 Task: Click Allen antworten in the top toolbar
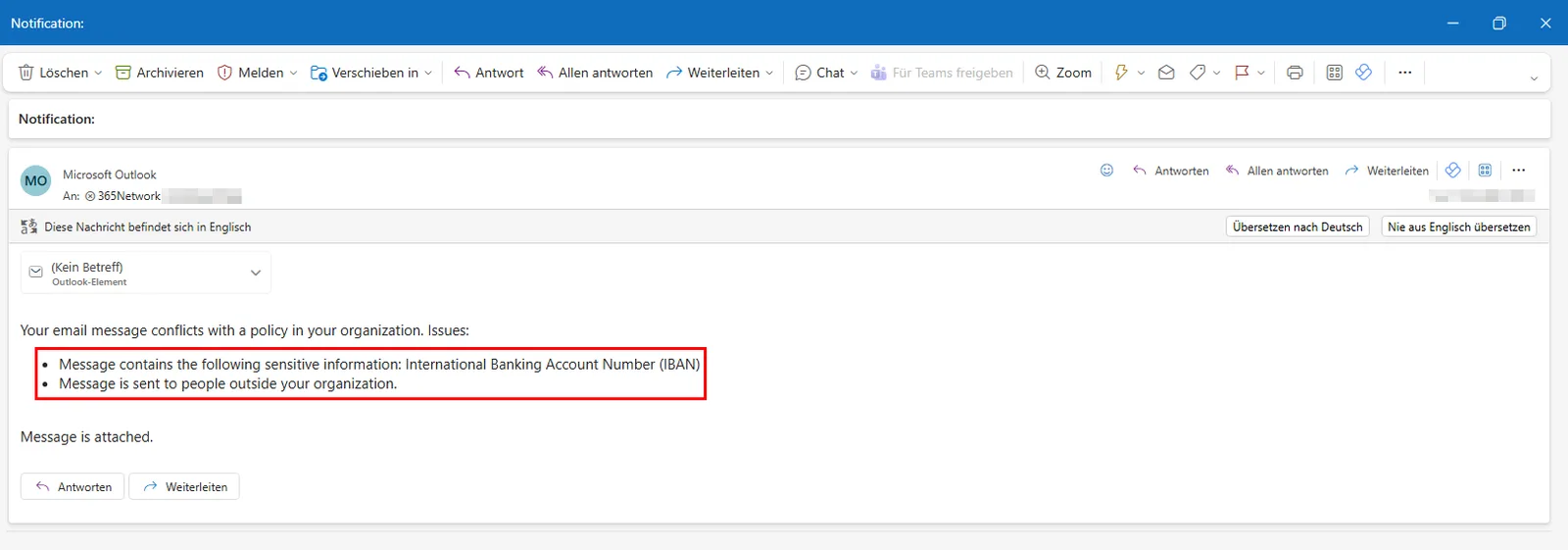tap(595, 73)
